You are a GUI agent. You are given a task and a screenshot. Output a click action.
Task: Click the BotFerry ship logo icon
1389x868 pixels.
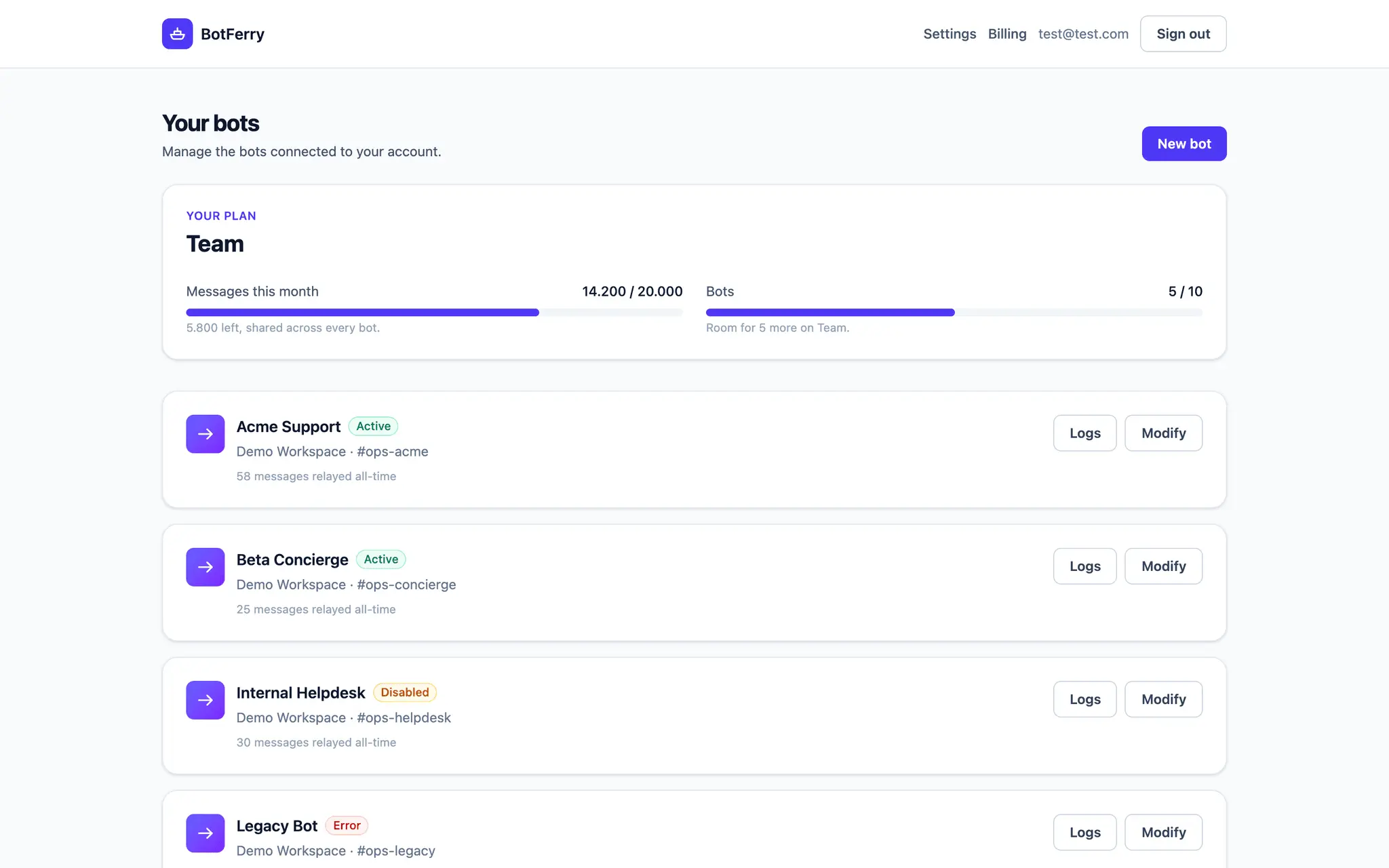[177, 34]
